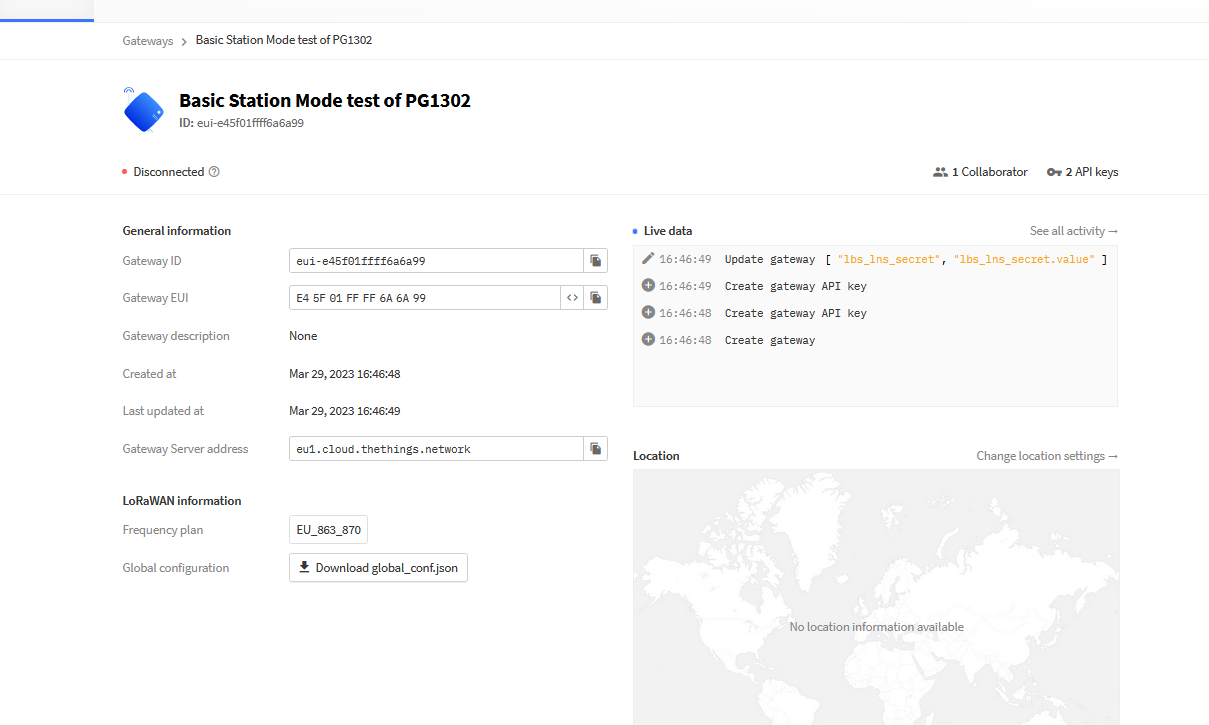Select the Create gateway event row

[x=875, y=340]
